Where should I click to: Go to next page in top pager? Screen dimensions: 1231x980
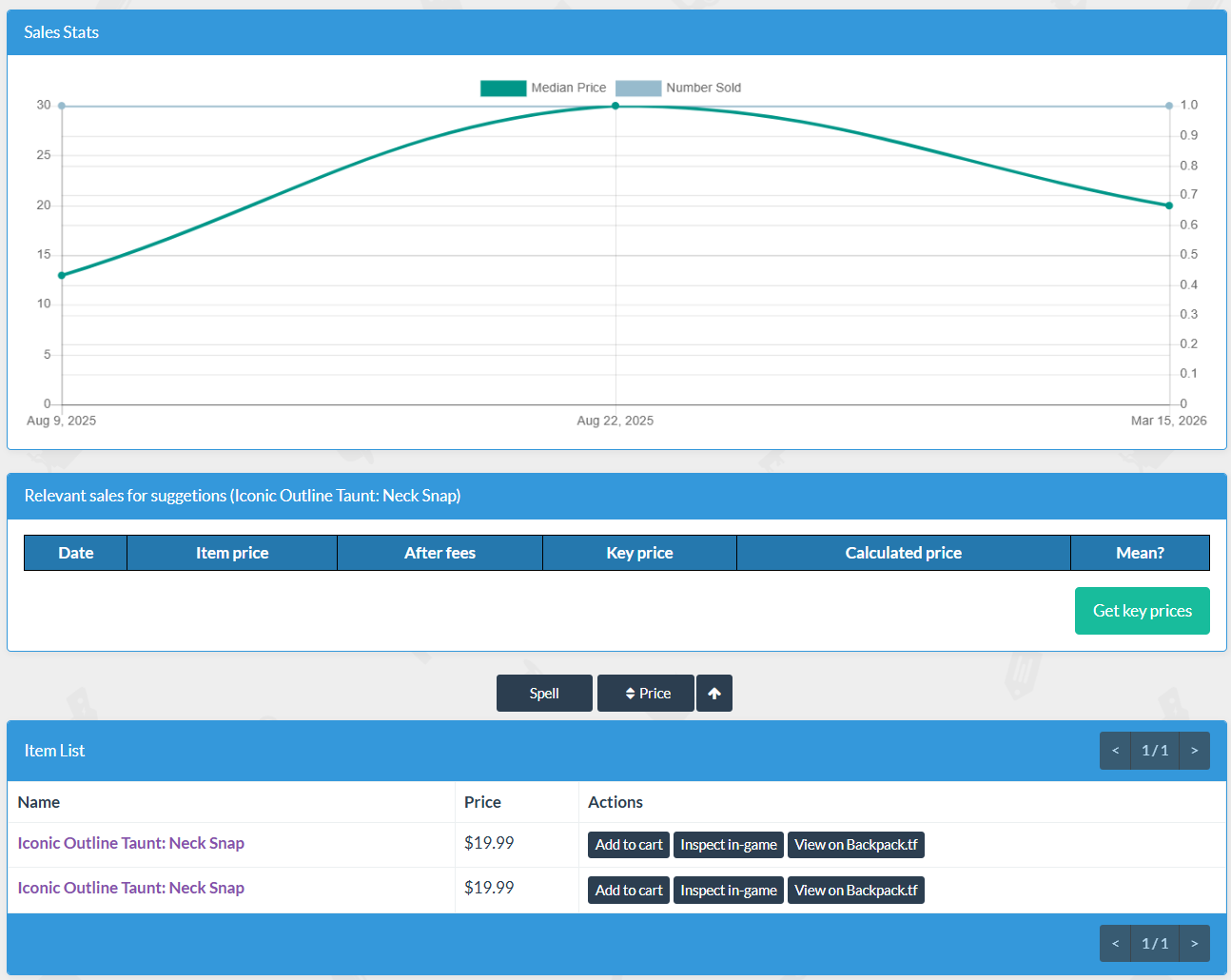coord(1195,751)
